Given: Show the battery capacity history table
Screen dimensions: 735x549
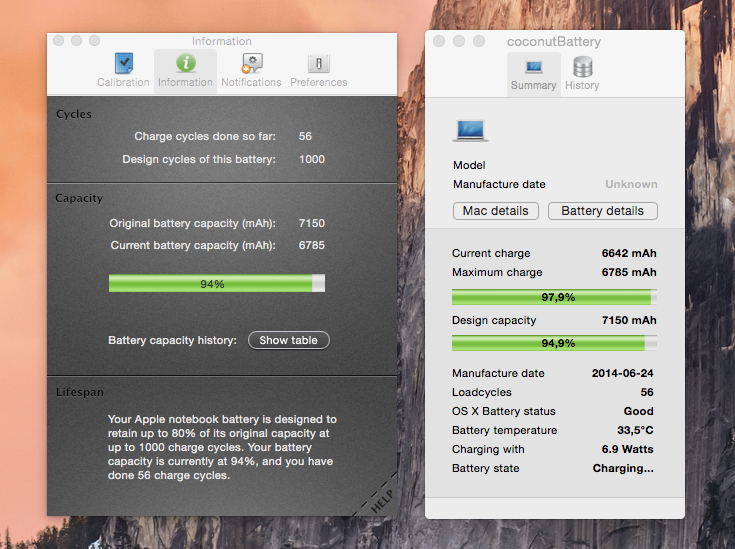Looking at the screenshot, I should (289, 340).
